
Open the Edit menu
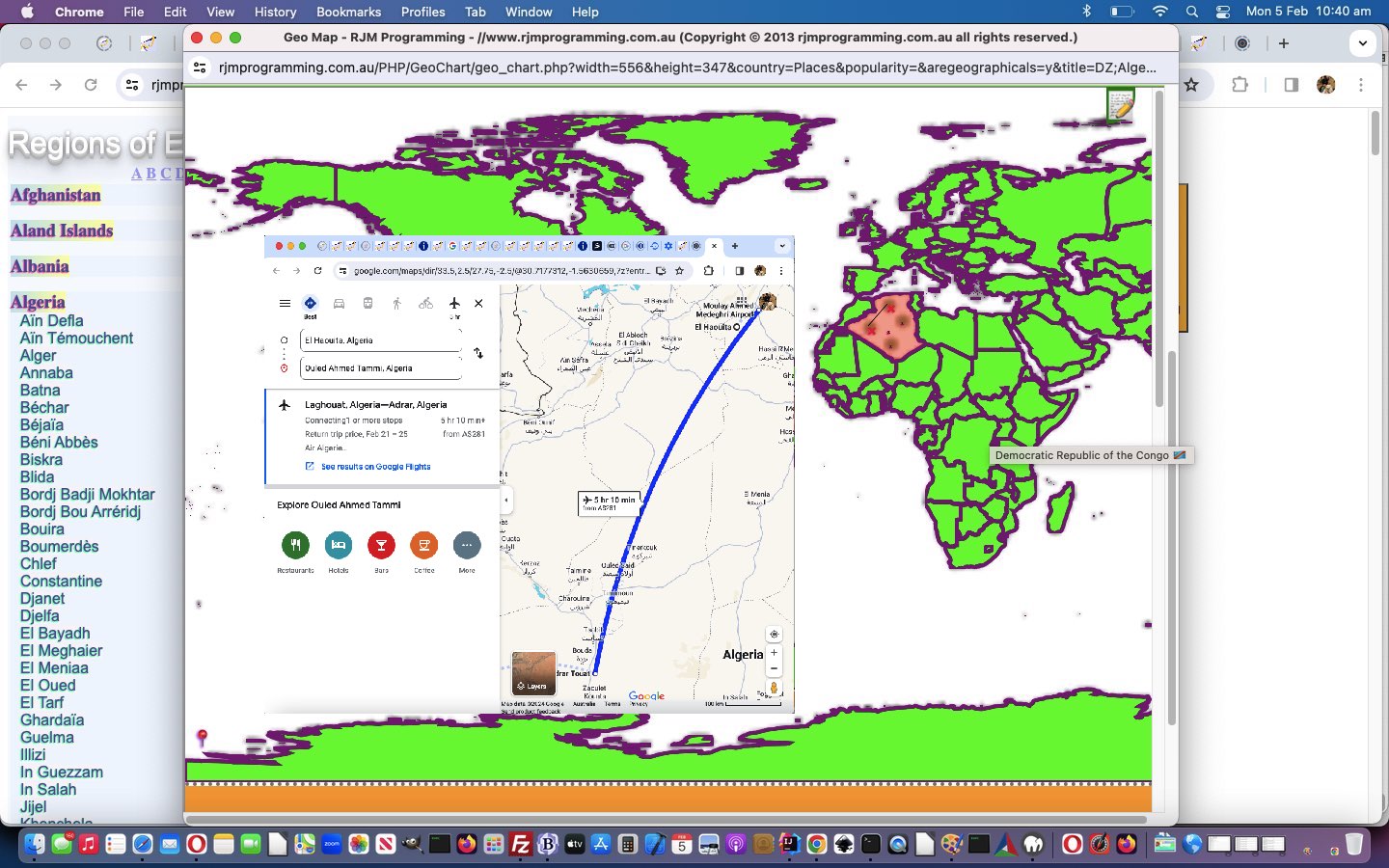pyautogui.click(x=176, y=12)
